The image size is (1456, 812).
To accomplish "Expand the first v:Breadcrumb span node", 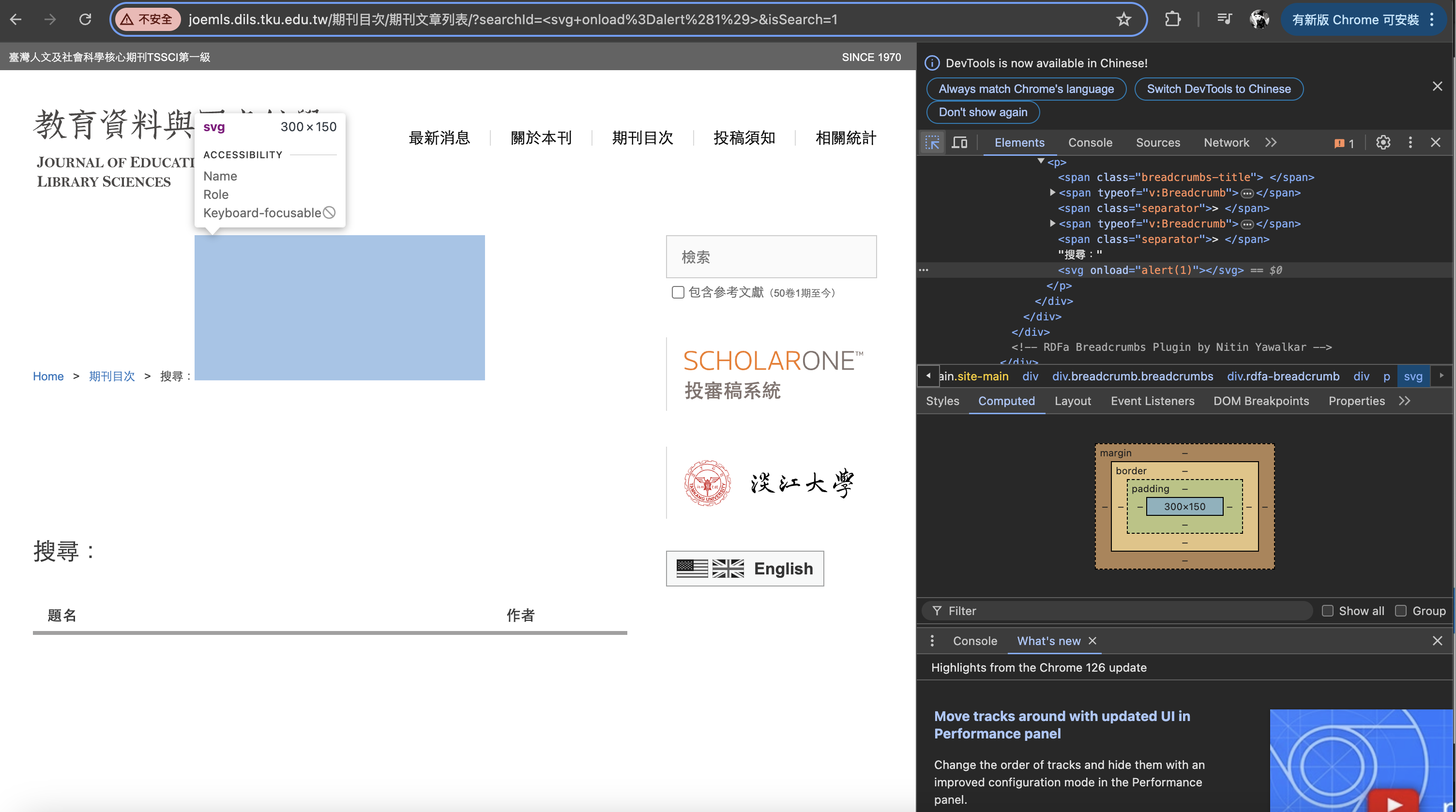I will (1052, 193).
